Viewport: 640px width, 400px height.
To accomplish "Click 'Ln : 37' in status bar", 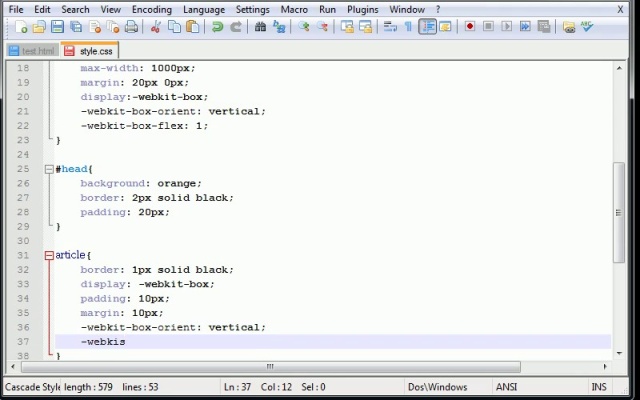I will tap(237, 387).
